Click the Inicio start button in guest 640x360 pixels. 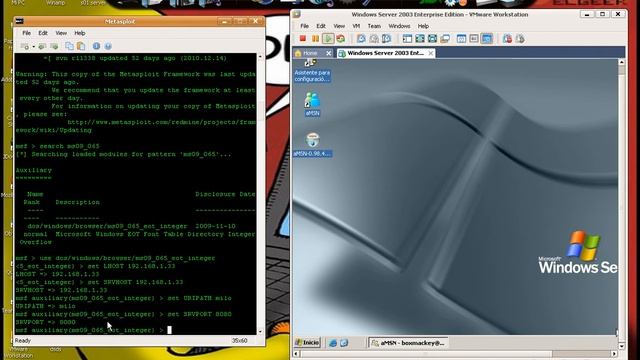point(308,342)
